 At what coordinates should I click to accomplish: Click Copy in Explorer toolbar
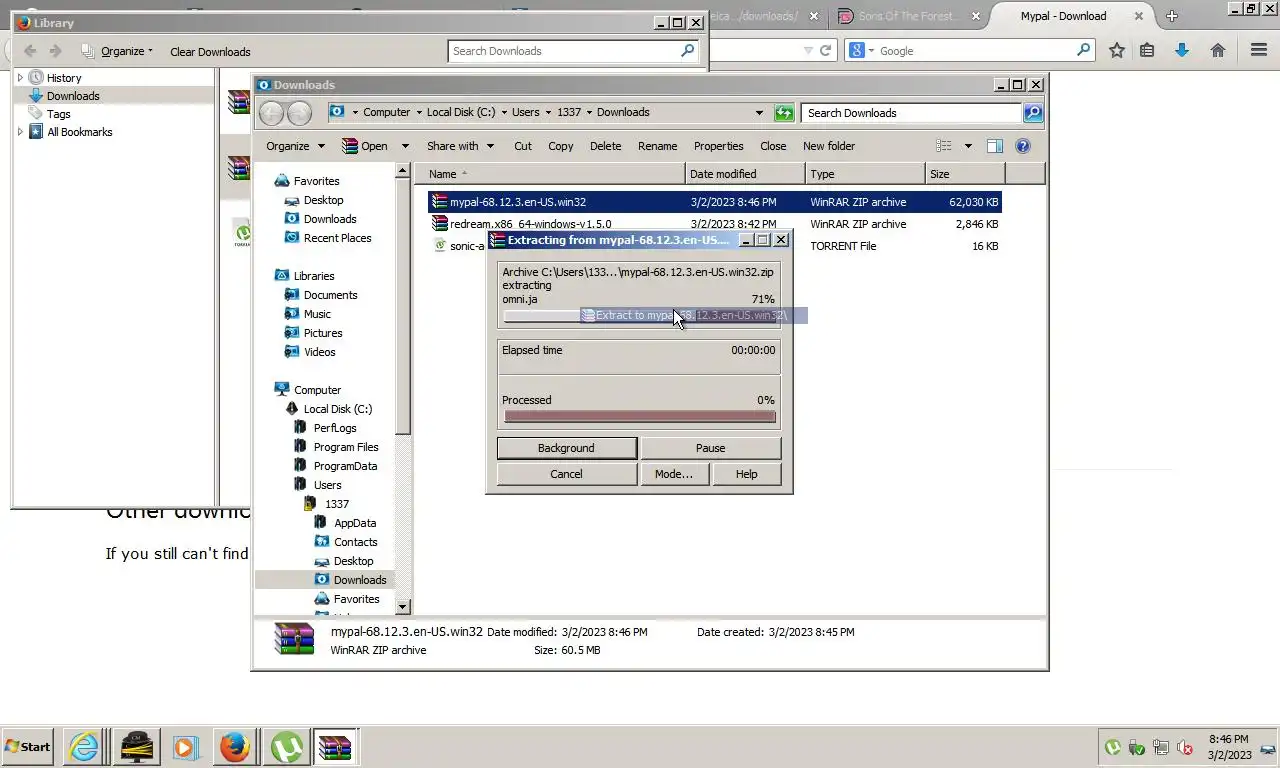pos(561,146)
